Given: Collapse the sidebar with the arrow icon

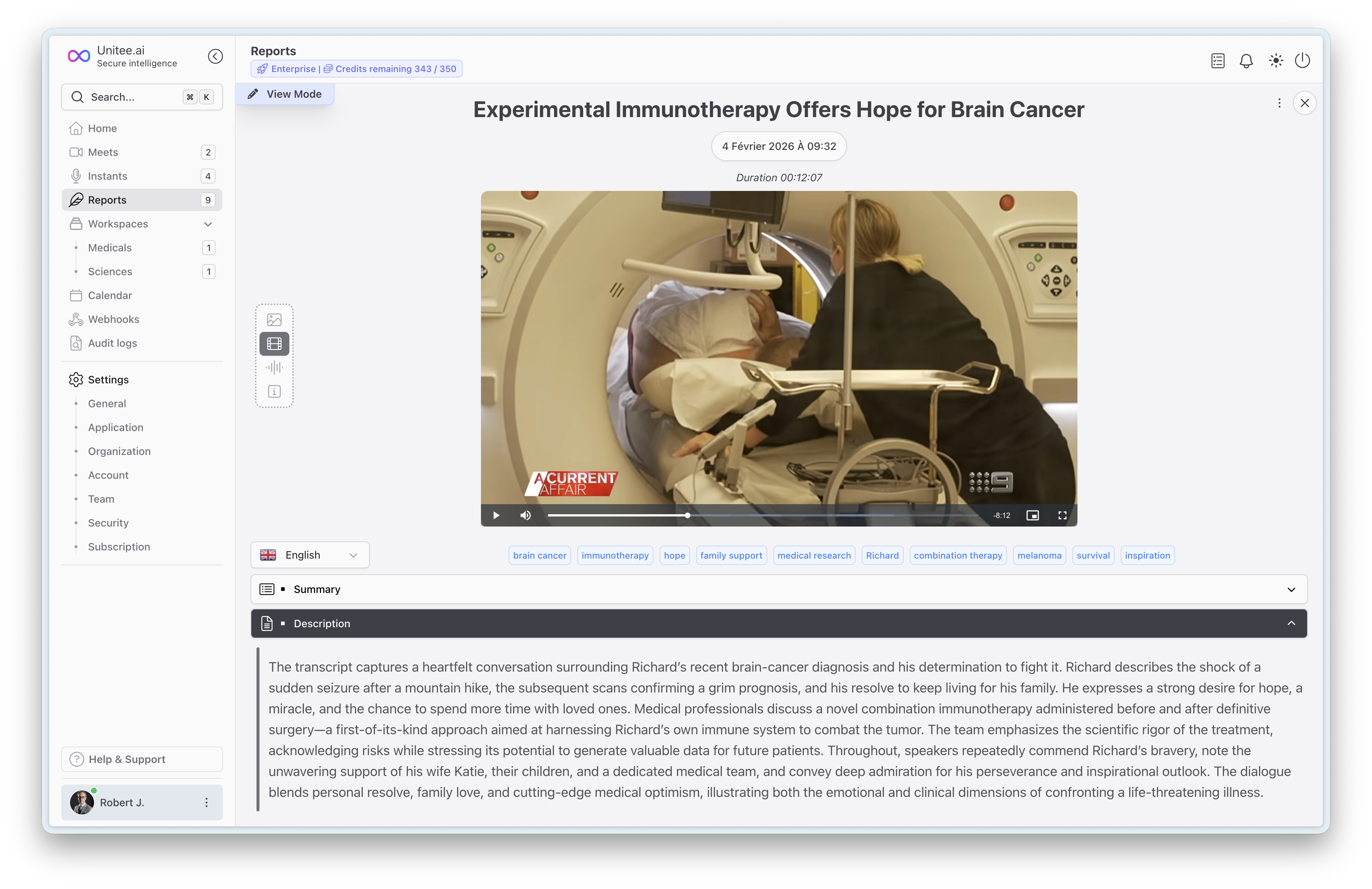Looking at the screenshot, I should coord(215,57).
